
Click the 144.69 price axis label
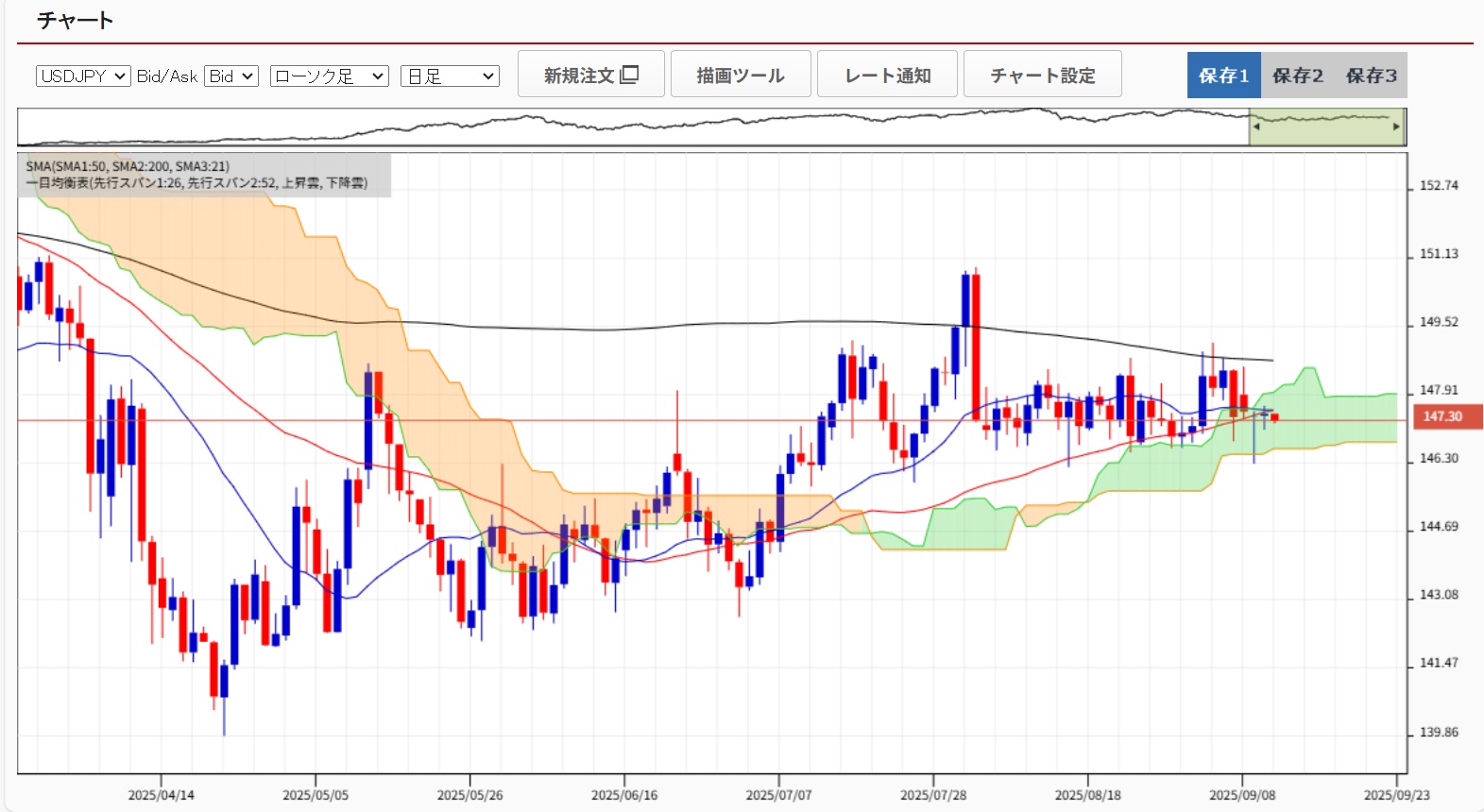(x=1439, y=527)
